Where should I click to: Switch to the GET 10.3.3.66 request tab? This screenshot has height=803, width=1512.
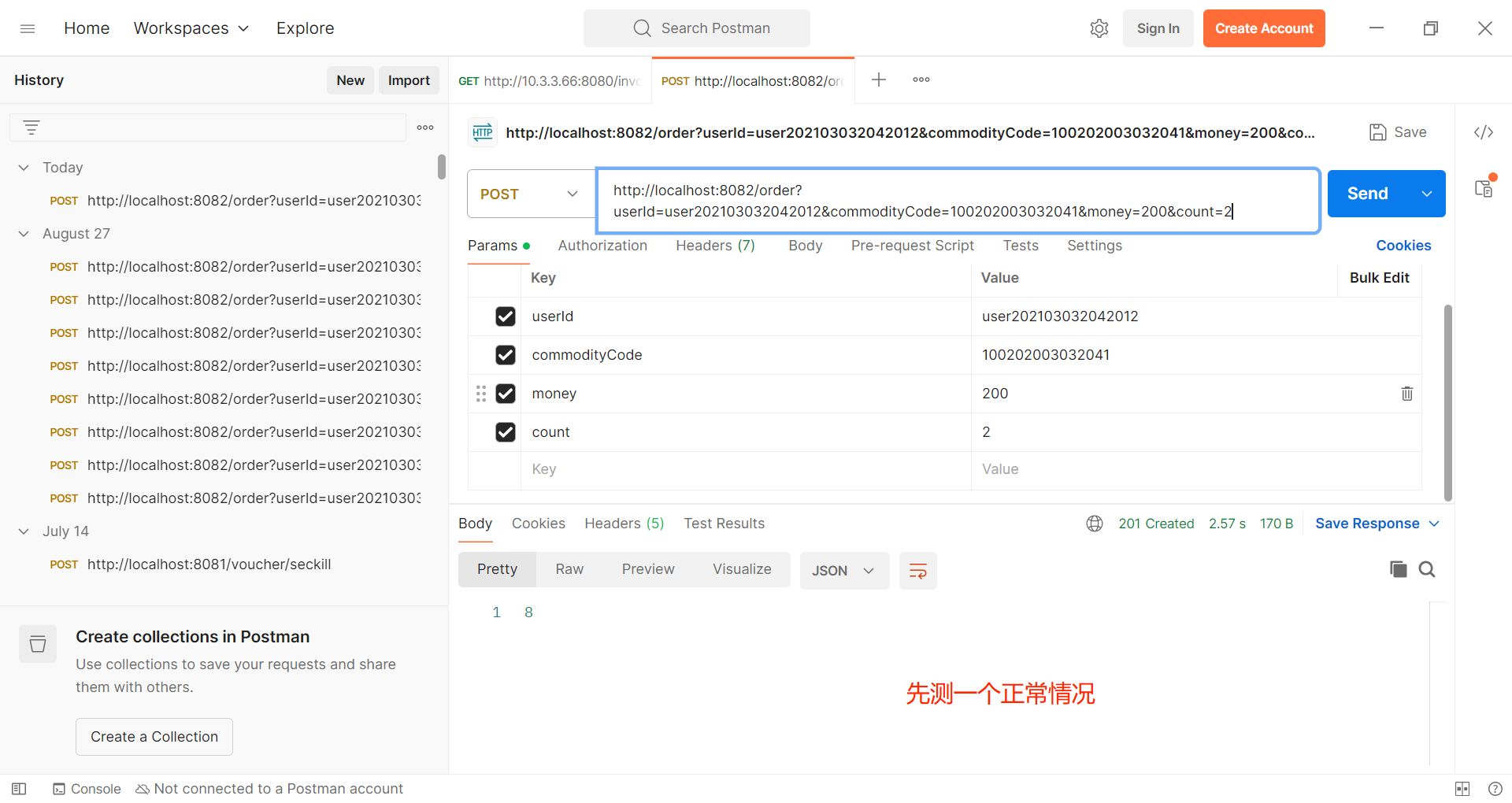[550, 80]
